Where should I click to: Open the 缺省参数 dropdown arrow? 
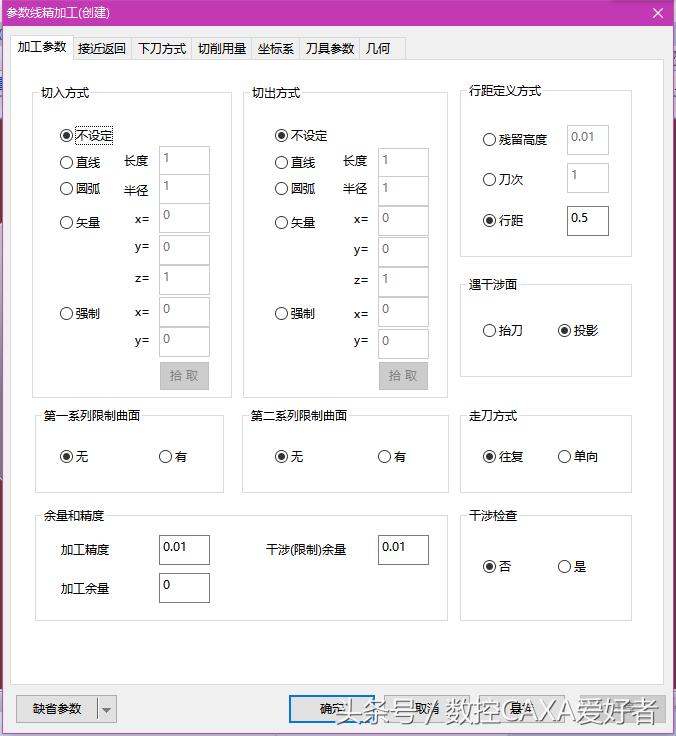(107, 709)
